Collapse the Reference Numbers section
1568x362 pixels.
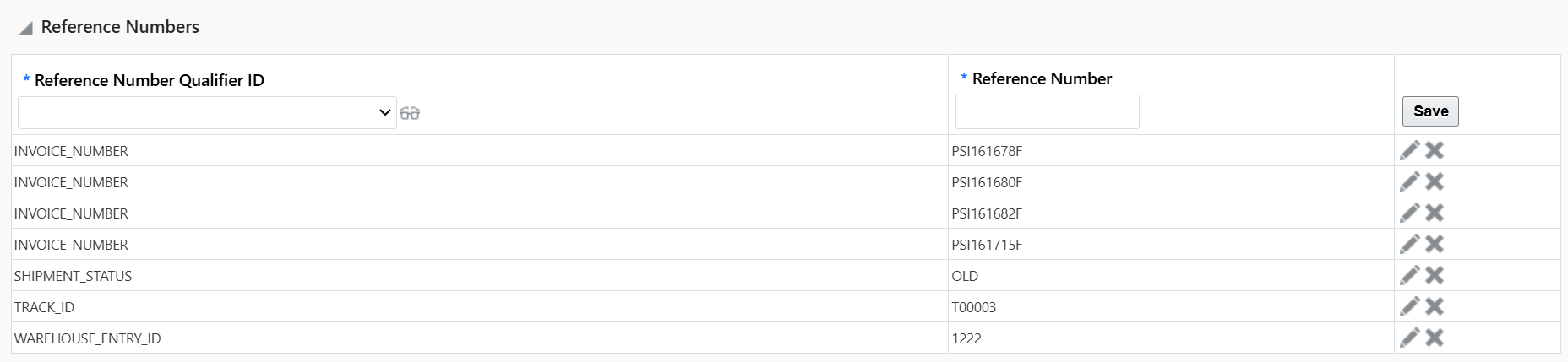pos(25,28)
